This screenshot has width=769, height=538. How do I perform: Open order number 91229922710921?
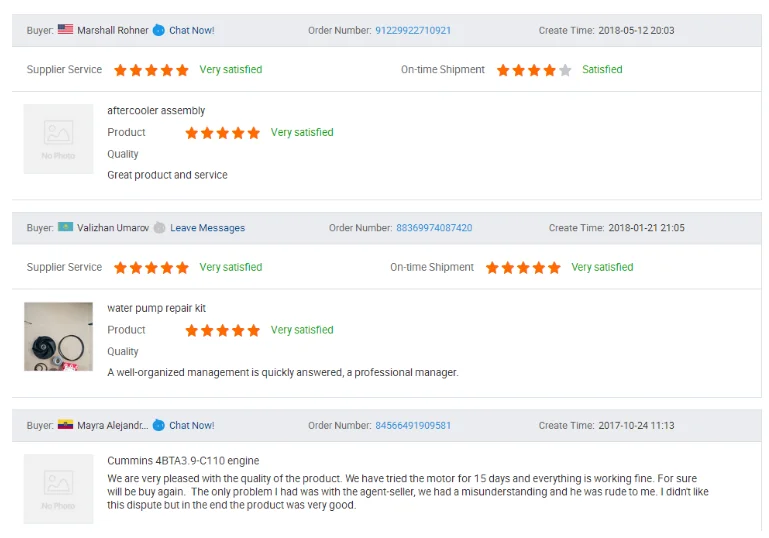tap(413, 30)
